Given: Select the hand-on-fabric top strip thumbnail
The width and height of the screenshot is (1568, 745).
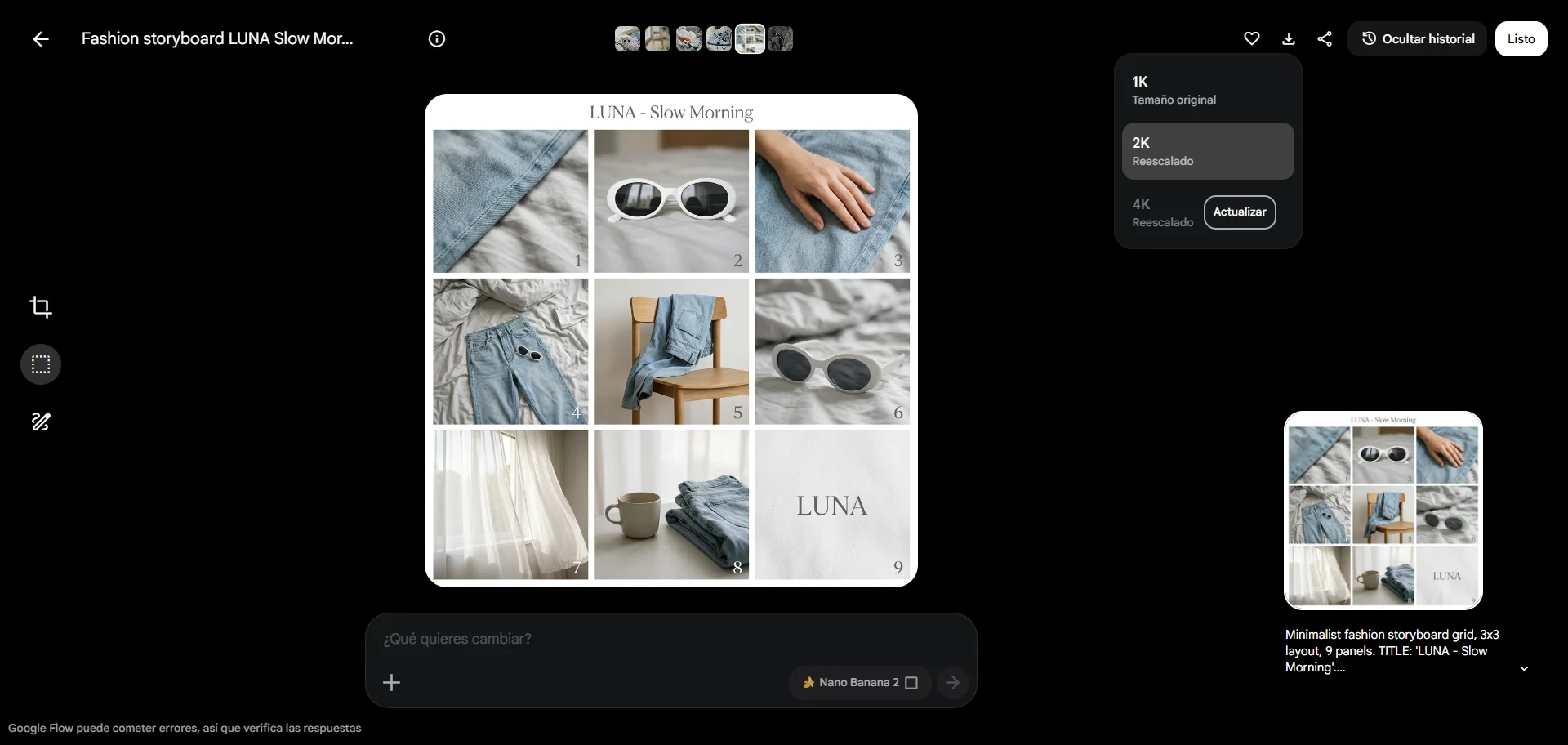Looking at the screenshot, I should click(688, 39).
